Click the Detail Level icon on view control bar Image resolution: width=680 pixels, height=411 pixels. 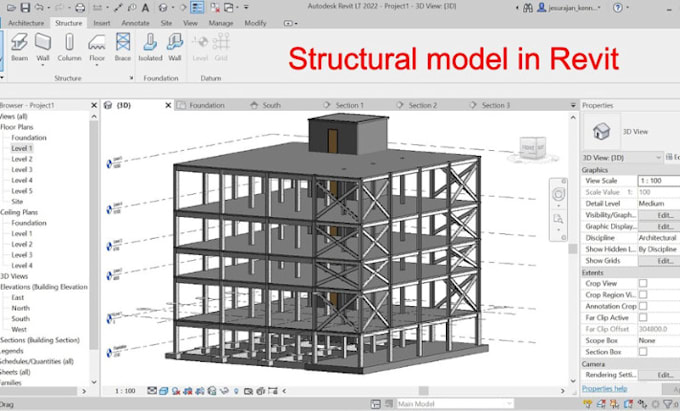(x=152, y=391)
